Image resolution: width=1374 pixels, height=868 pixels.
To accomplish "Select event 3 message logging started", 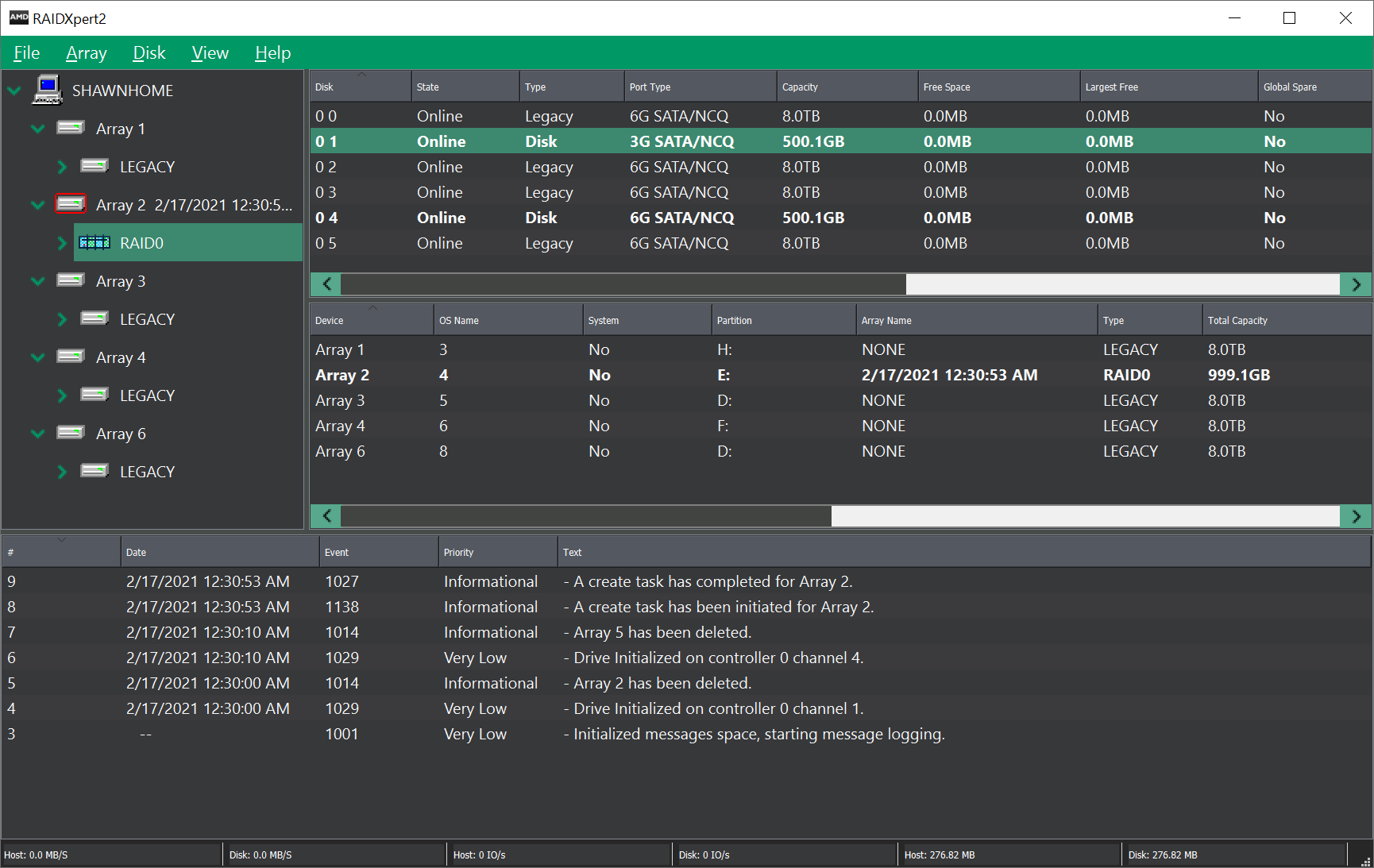I will pyautogui.click(x=686, y=734).
